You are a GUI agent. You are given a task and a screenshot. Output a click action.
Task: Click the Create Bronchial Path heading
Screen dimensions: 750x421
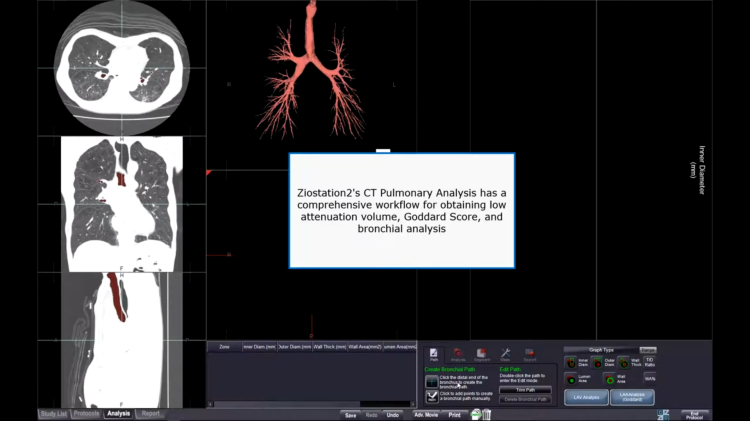450,369
